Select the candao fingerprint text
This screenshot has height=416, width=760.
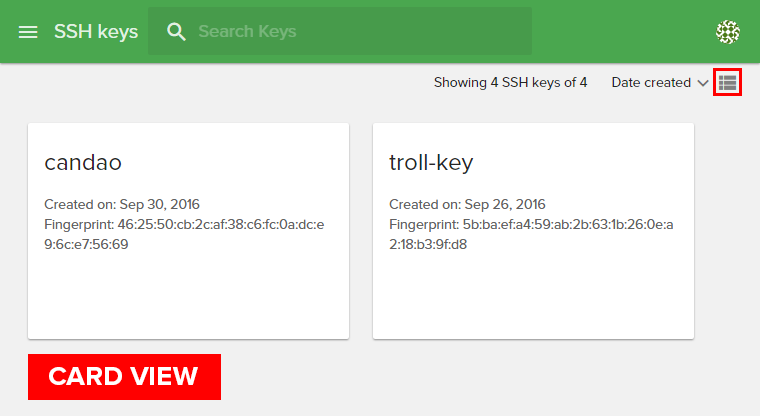pos(184,234)
